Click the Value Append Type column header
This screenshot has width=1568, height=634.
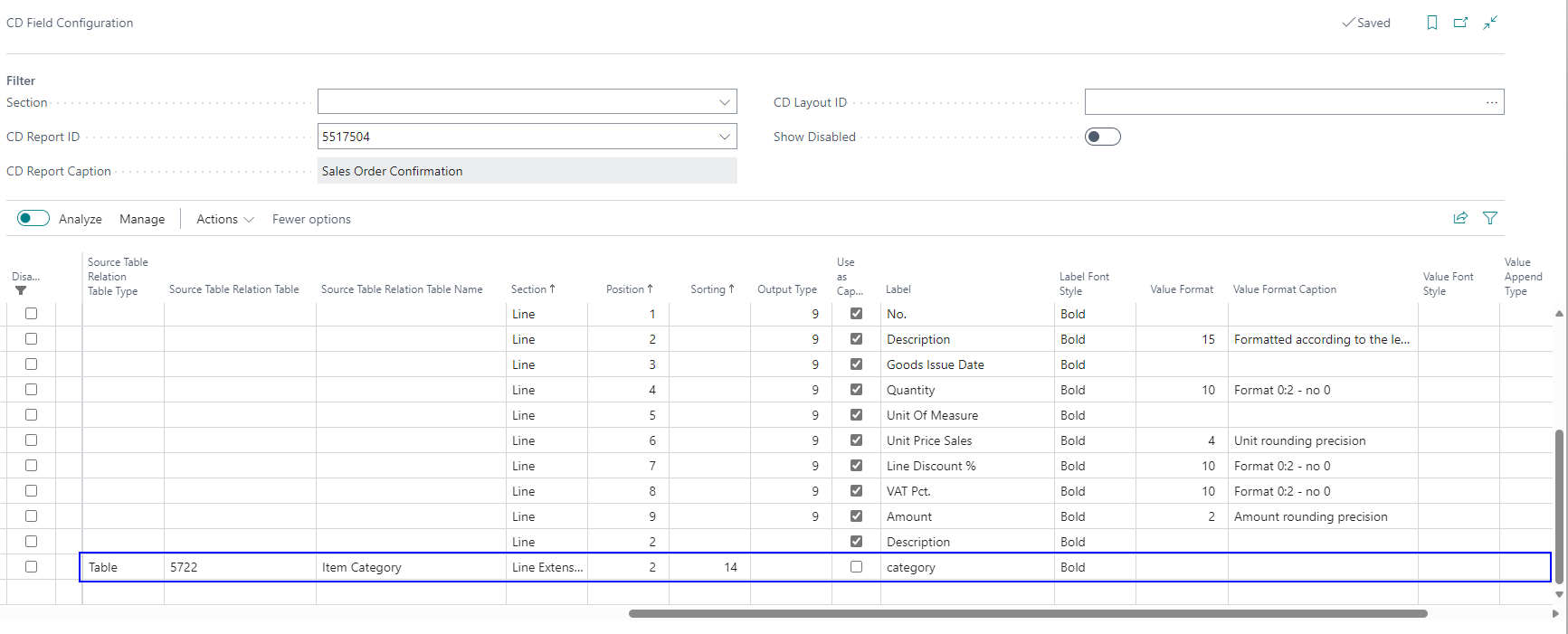click(1523, 277)
